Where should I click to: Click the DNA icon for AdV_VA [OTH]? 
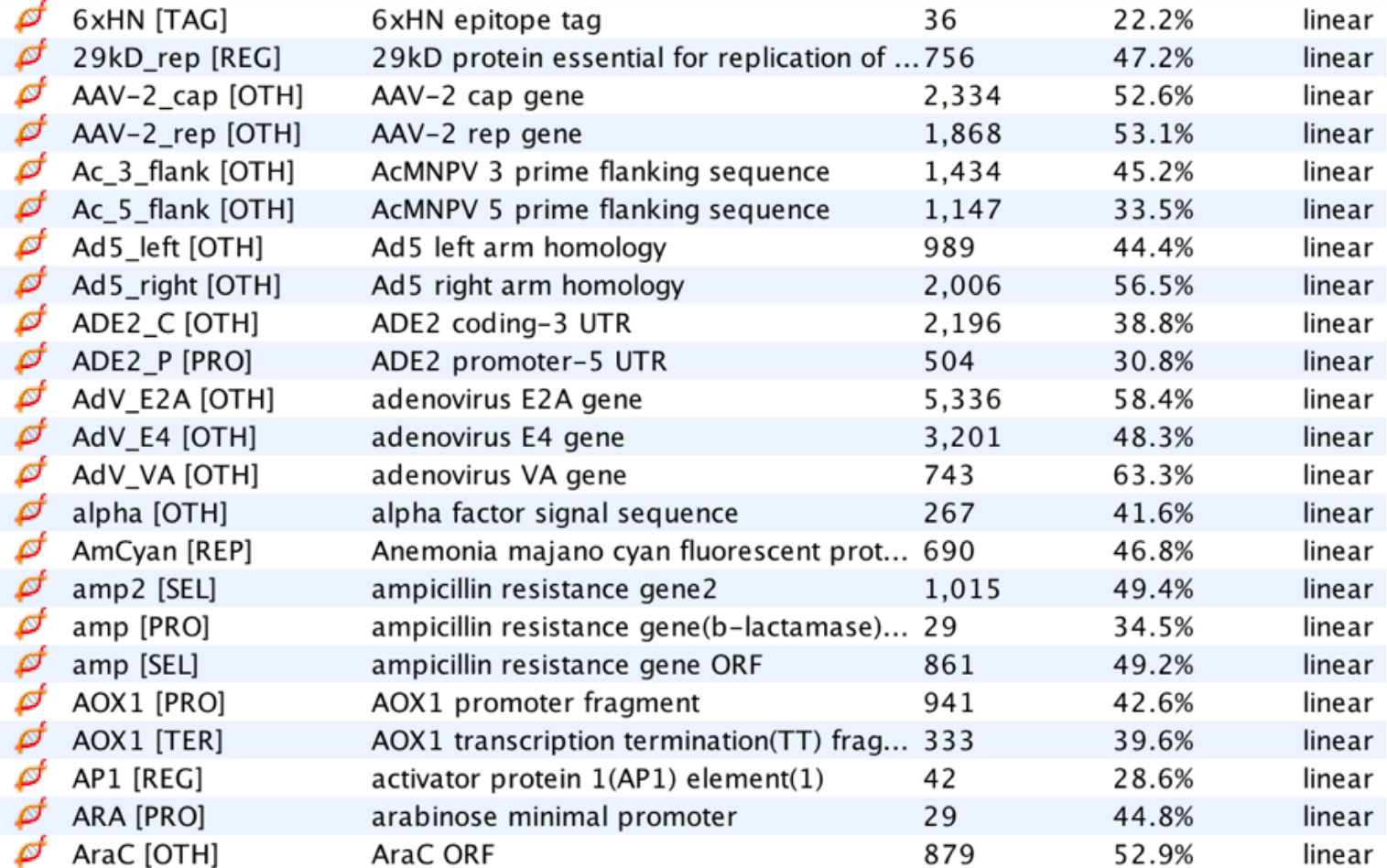pyautogui.click(x=29, y=473)
